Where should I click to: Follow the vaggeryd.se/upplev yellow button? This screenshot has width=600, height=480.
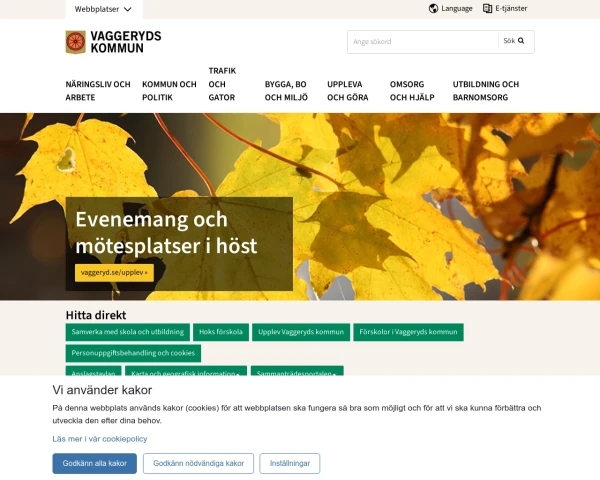(x=114, y=273)
